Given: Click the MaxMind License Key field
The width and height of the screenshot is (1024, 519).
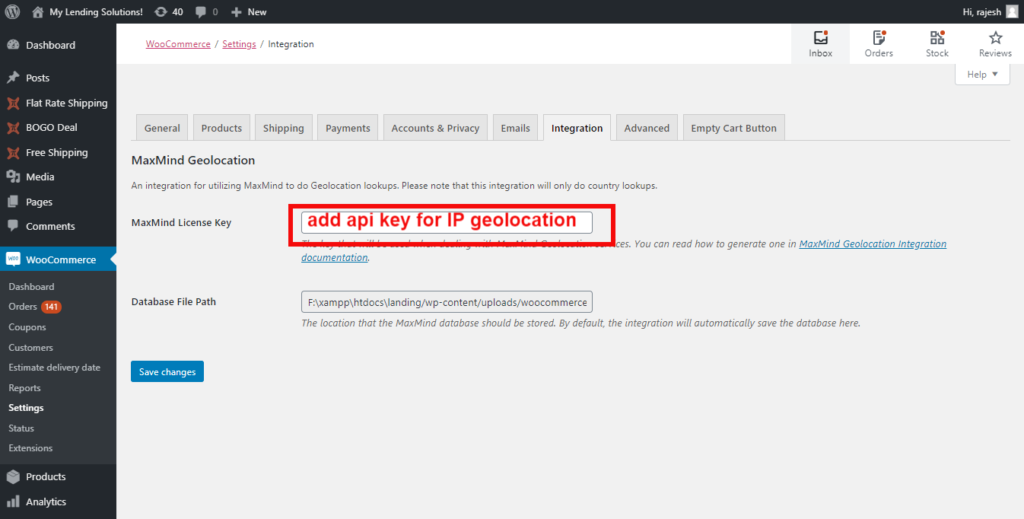Looking at the screenshot, I should pos(446,222).
